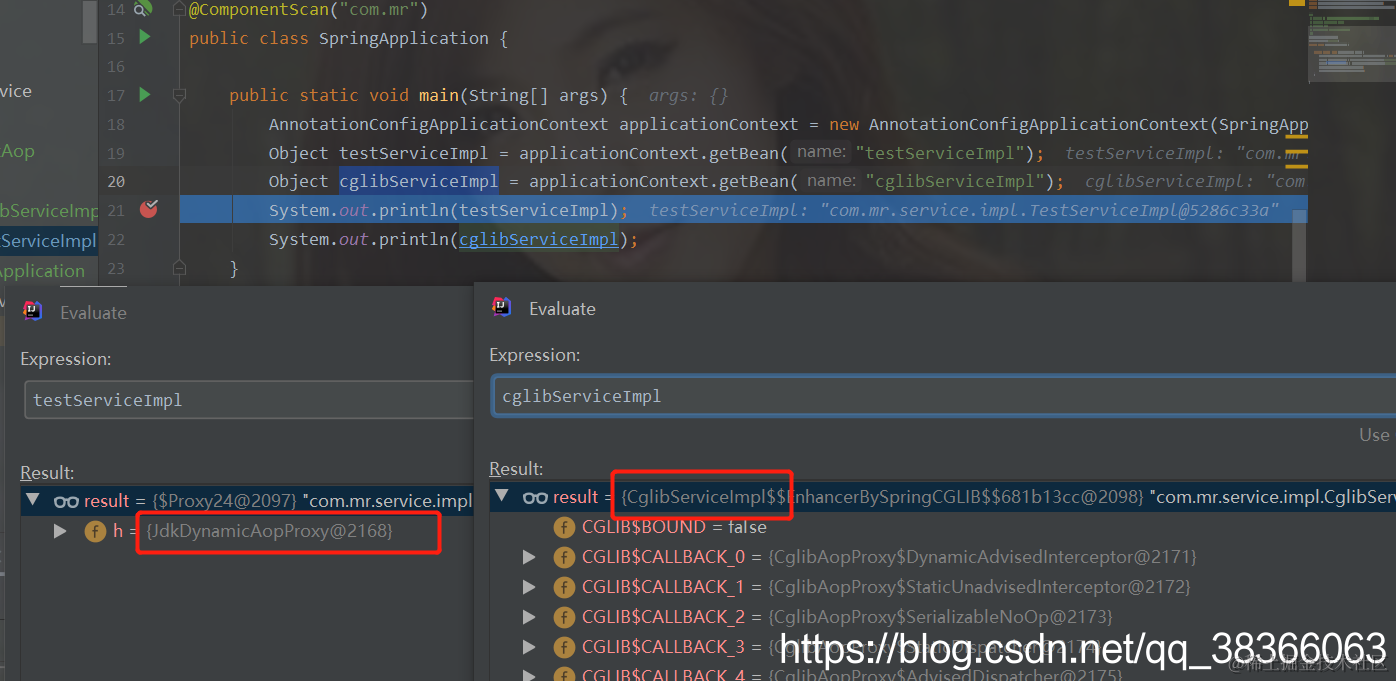Expand the h field JdkDynamicAopProxy node
The height and width of the screenshot is (681, 1396).
[x=60, y=531]
